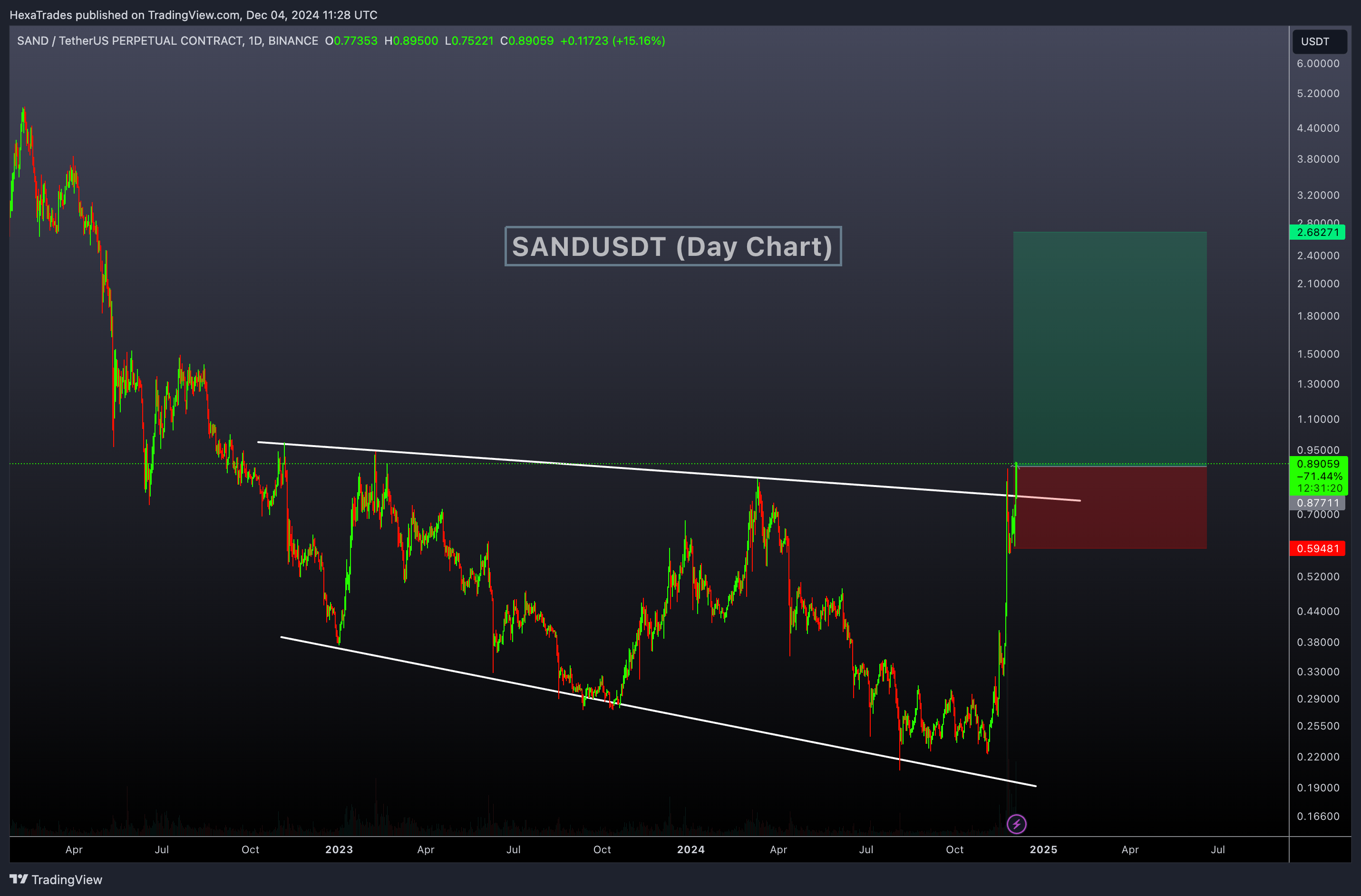Click the 0.22000 price axis label

(1318, 757)
